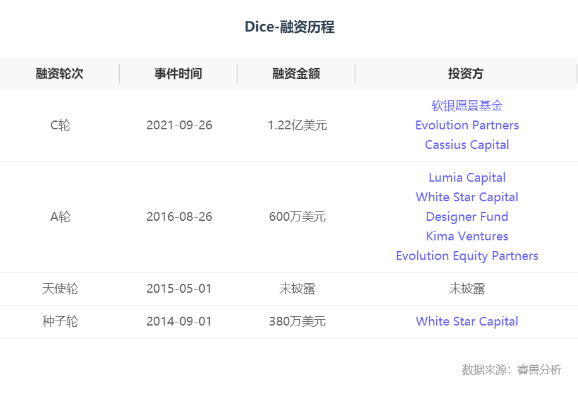Click the date 2016-08-26
578x400 pixels.
(x=179, y=217)
